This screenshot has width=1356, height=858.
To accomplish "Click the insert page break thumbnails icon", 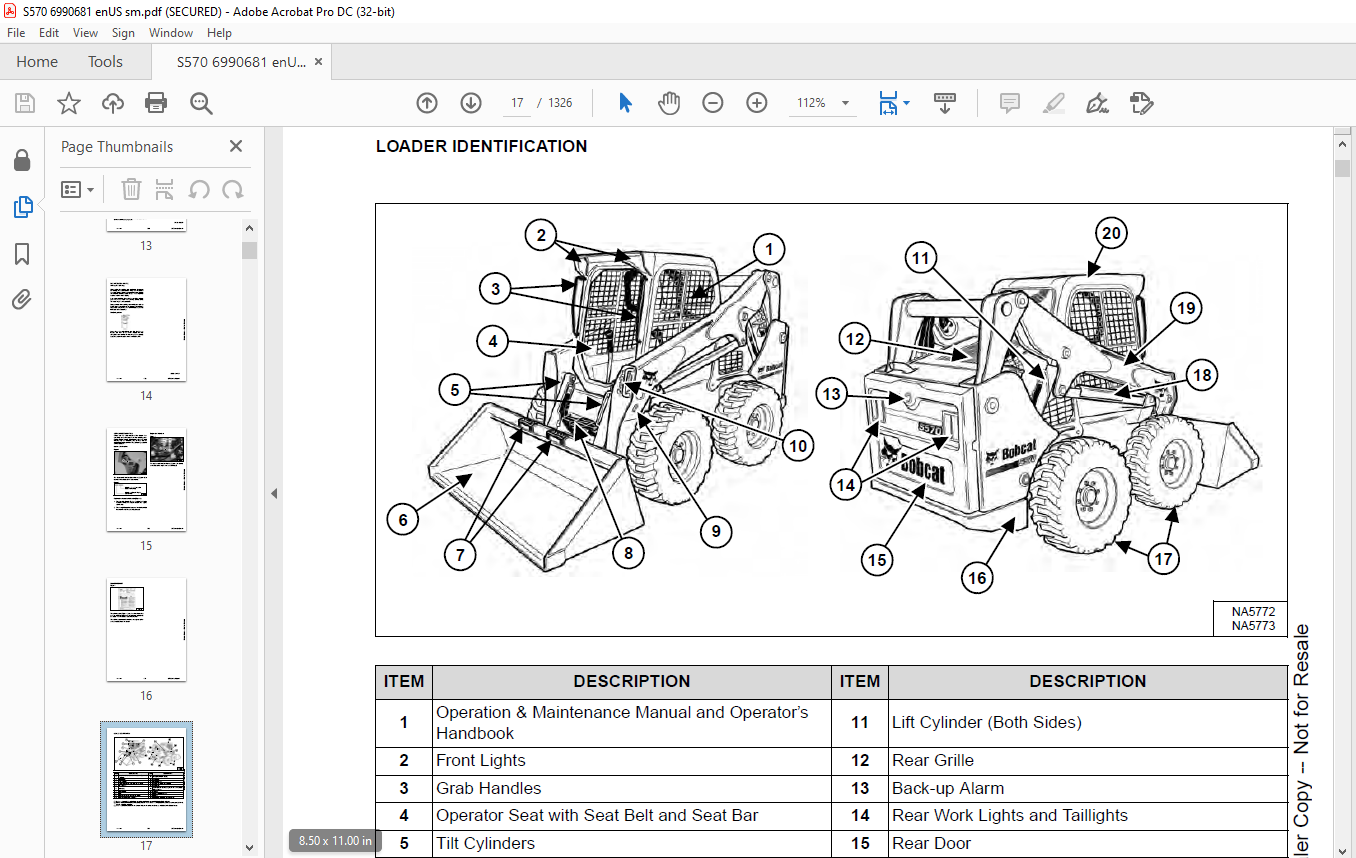I will pos(165,189).
